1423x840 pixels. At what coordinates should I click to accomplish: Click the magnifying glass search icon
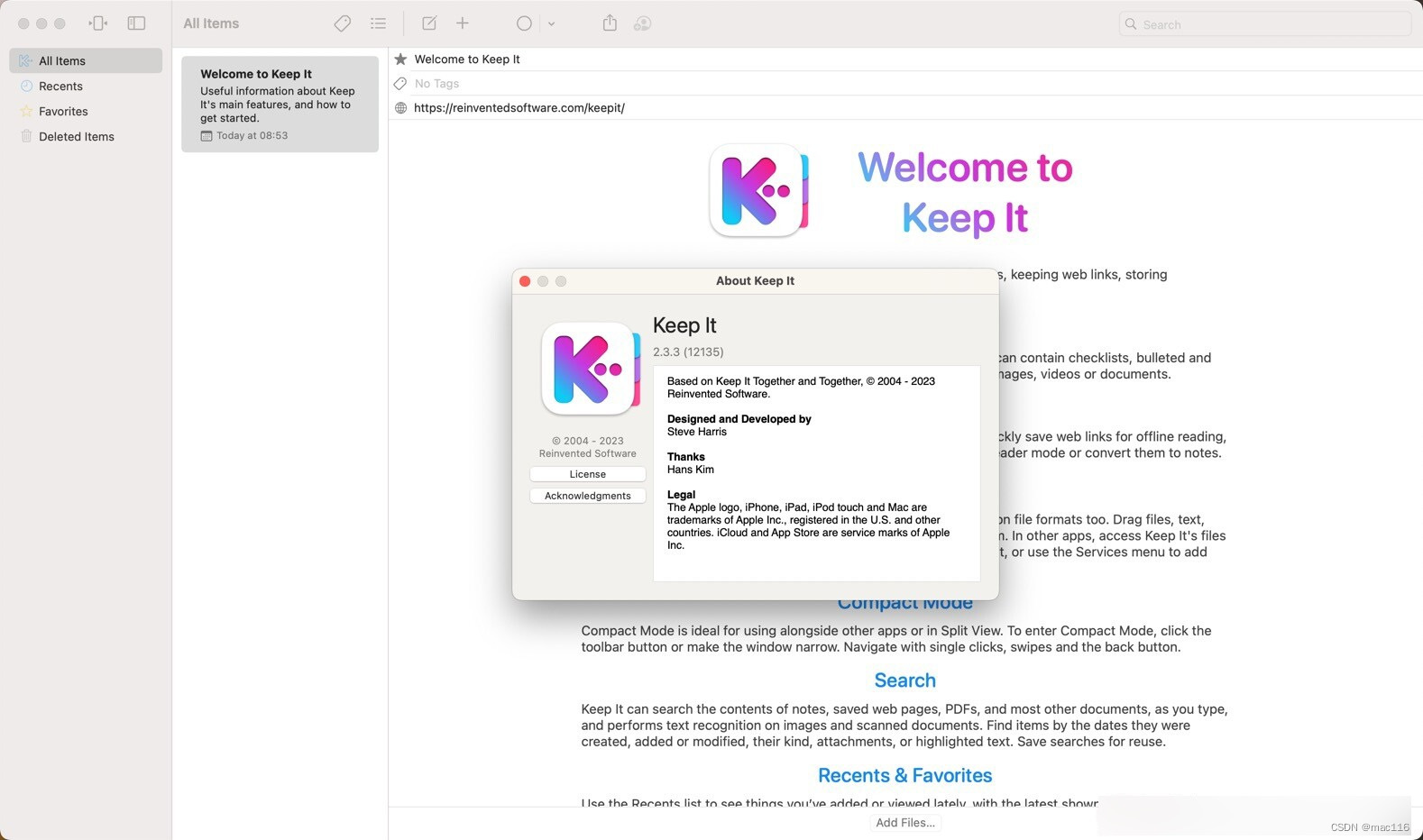point(1131,24)
